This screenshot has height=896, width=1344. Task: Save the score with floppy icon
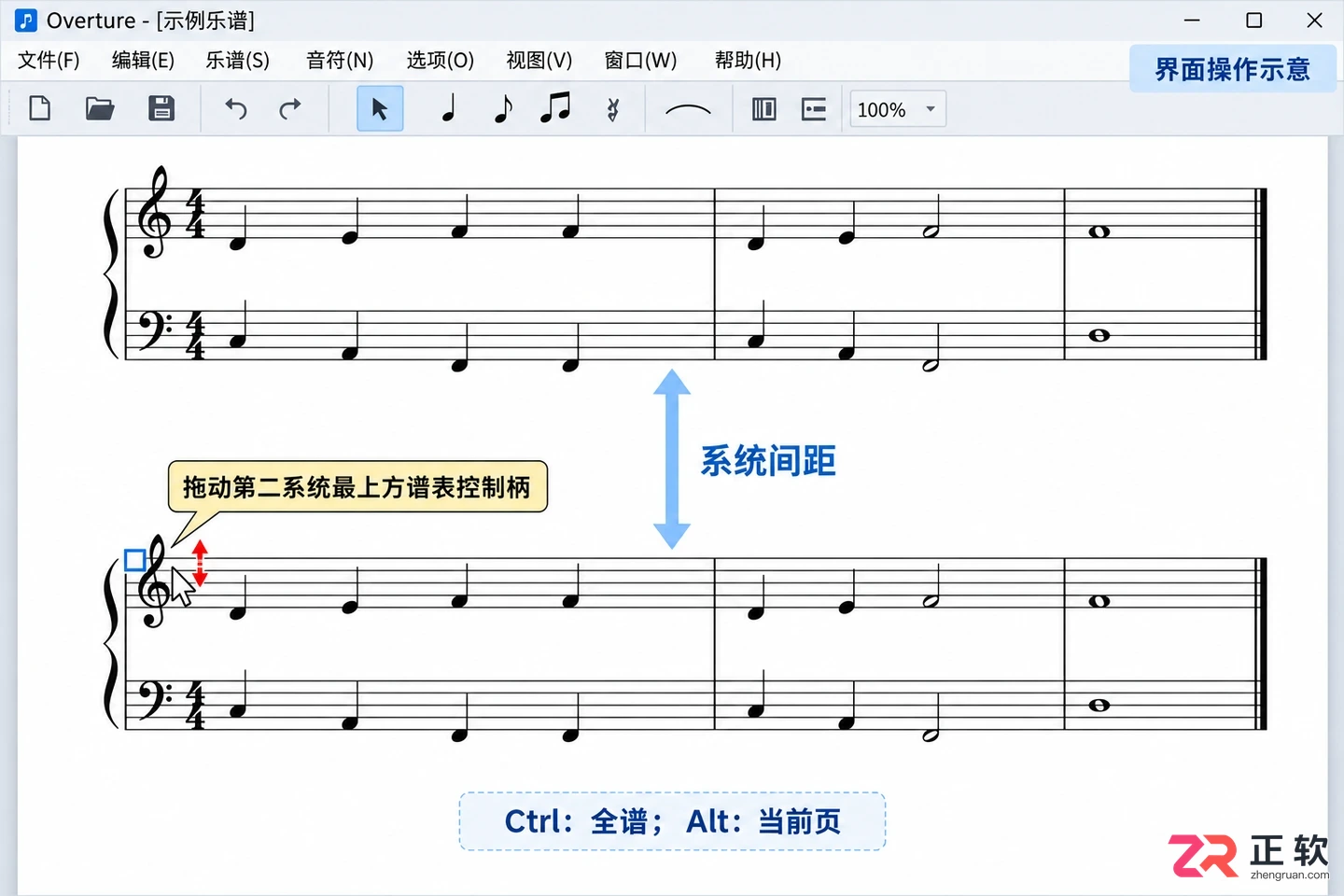(161, 109)
